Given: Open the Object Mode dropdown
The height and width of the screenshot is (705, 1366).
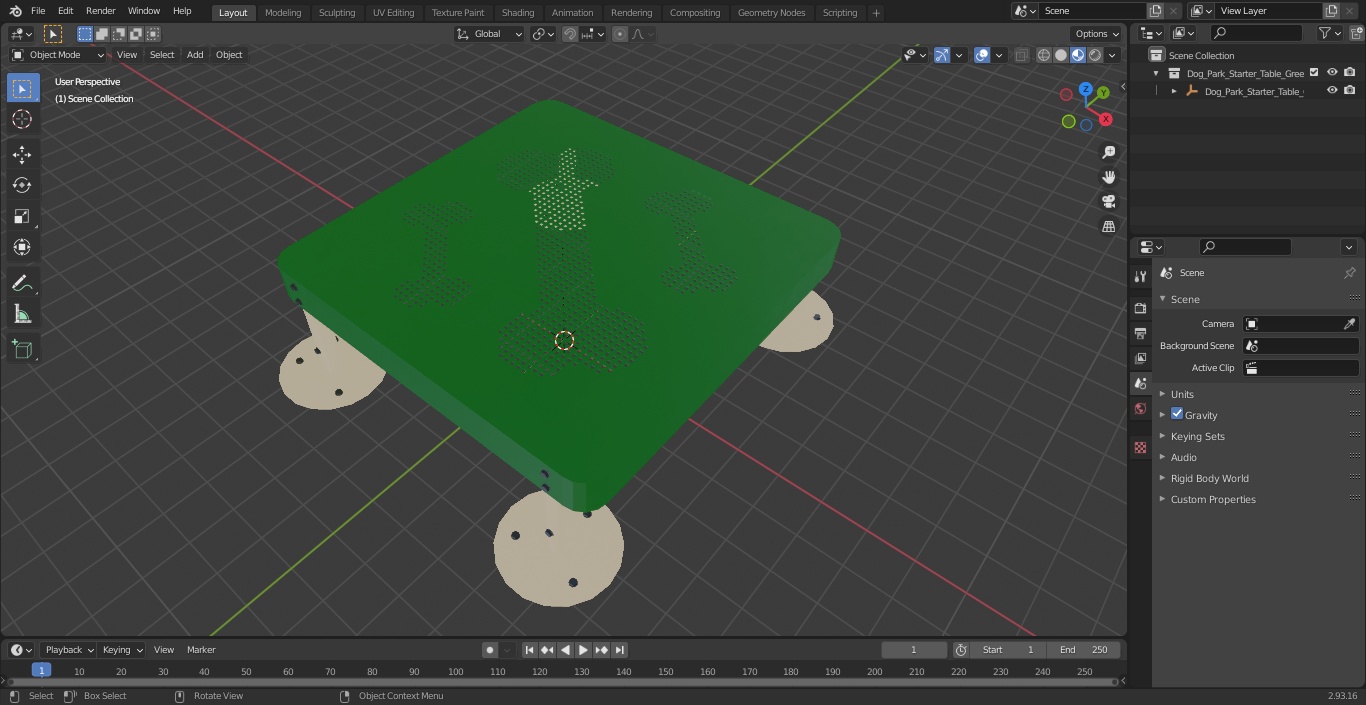Looking at the screenshot, I should [57, 55].
